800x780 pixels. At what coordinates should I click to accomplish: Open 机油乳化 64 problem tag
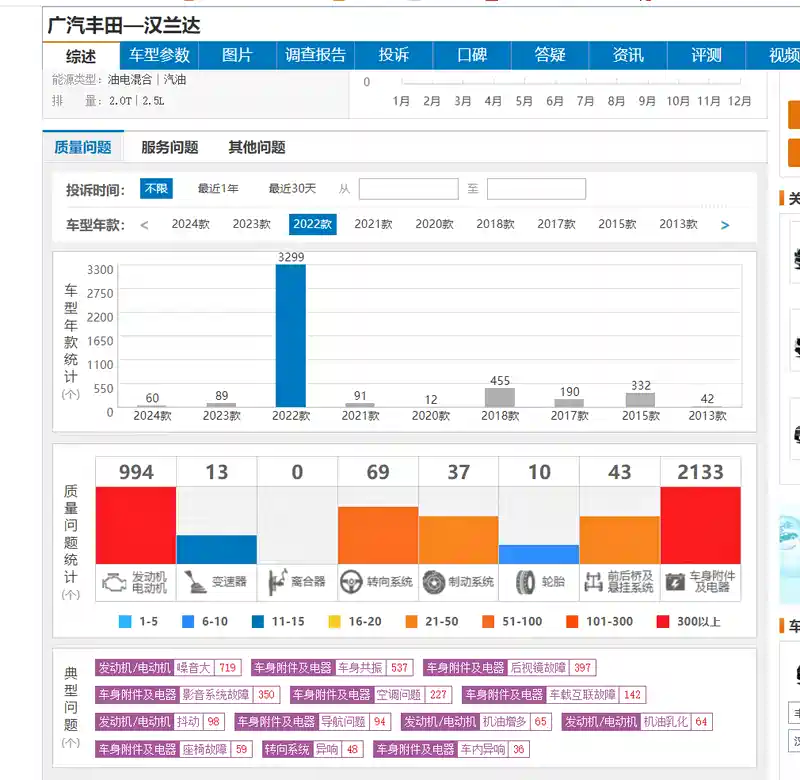[x=637, y=722]
